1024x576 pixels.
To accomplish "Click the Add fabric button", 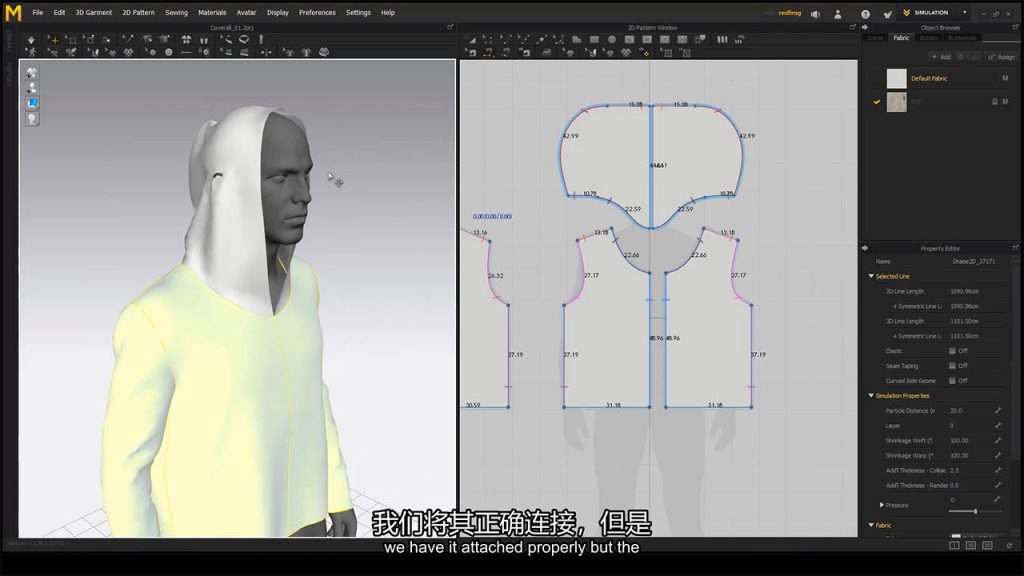I will pyautogui.click(x=941, y=57).
